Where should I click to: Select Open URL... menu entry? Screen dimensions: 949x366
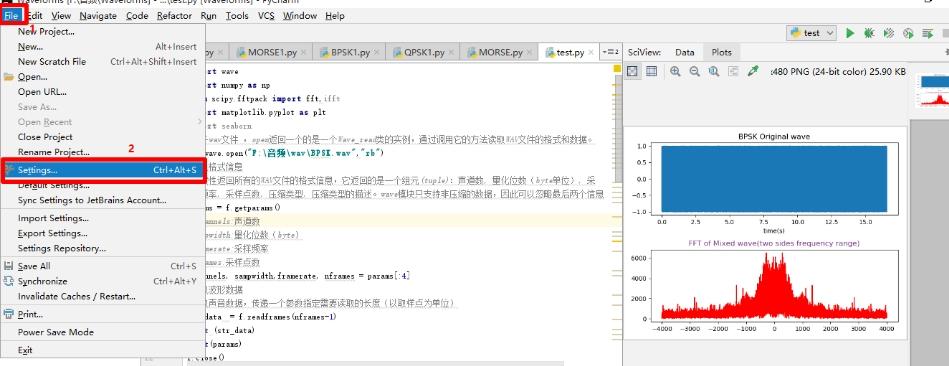[102, 92]
